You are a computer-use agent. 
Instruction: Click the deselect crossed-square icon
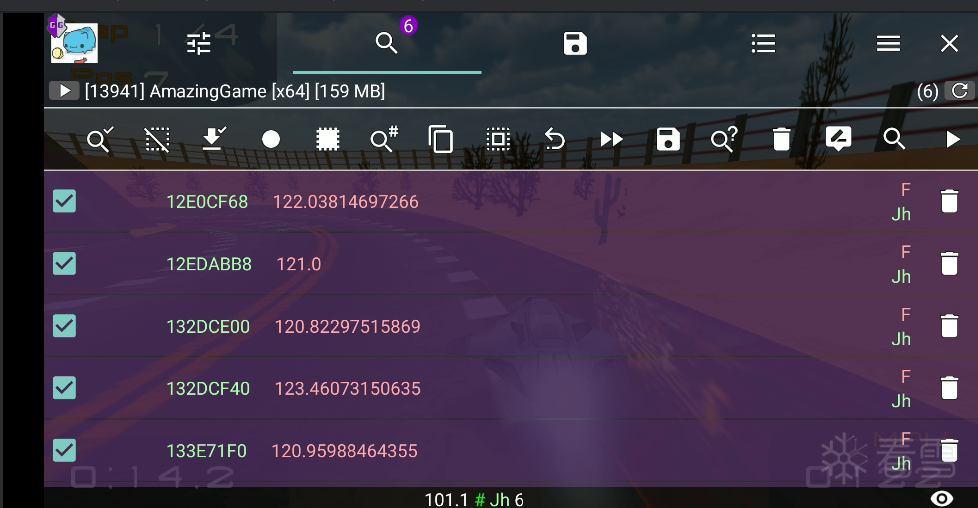(x=157, y=139)
